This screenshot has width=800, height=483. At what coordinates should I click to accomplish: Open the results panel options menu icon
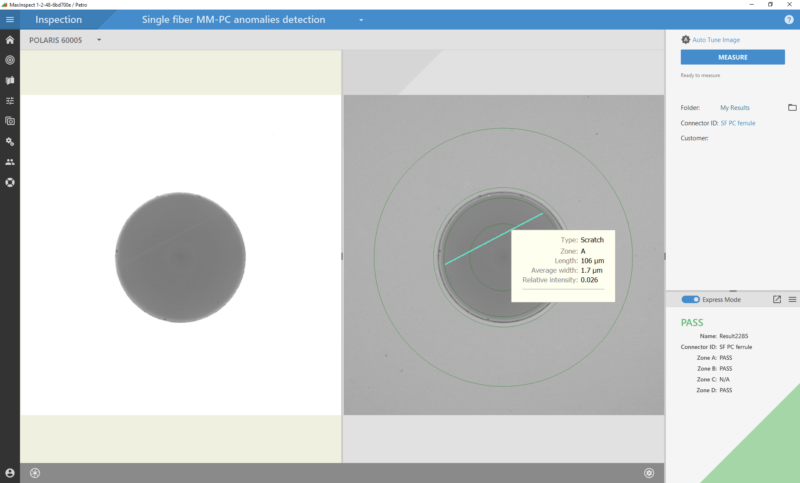(x=792, y=299)
